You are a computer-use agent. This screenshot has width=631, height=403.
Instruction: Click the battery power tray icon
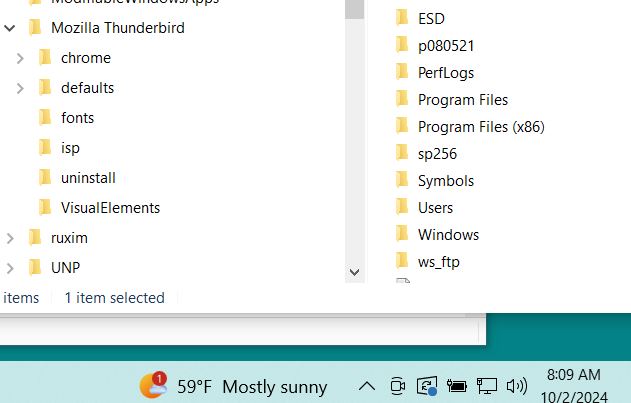(457, 386)
